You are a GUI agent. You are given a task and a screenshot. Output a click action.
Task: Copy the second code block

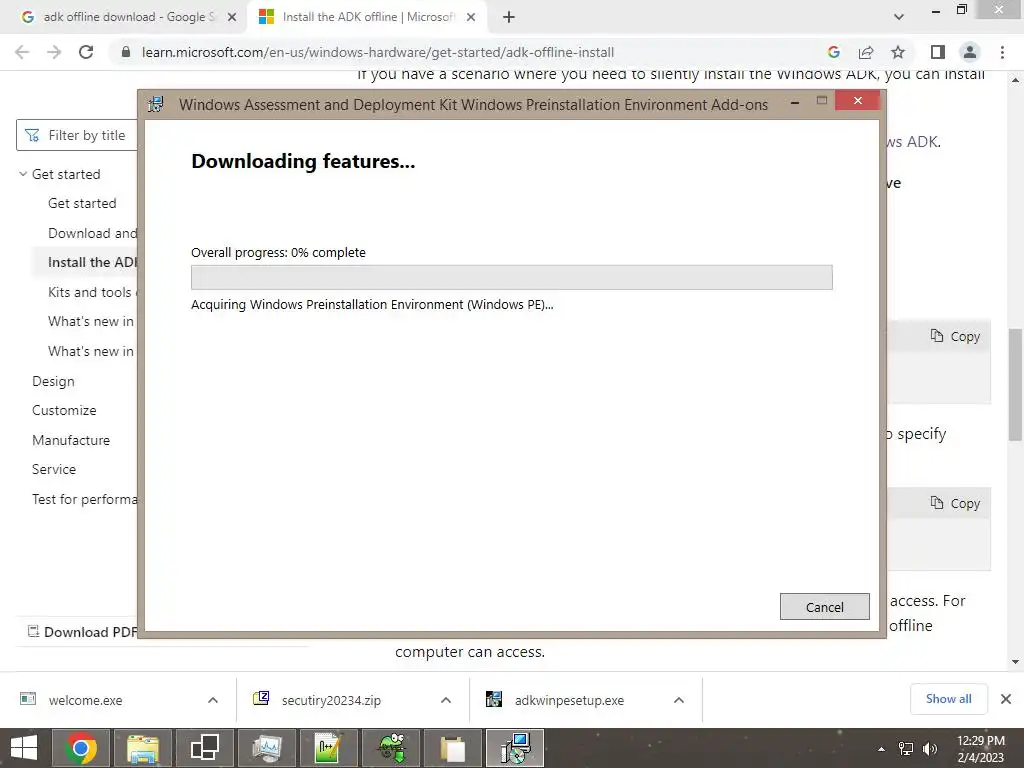955,504
